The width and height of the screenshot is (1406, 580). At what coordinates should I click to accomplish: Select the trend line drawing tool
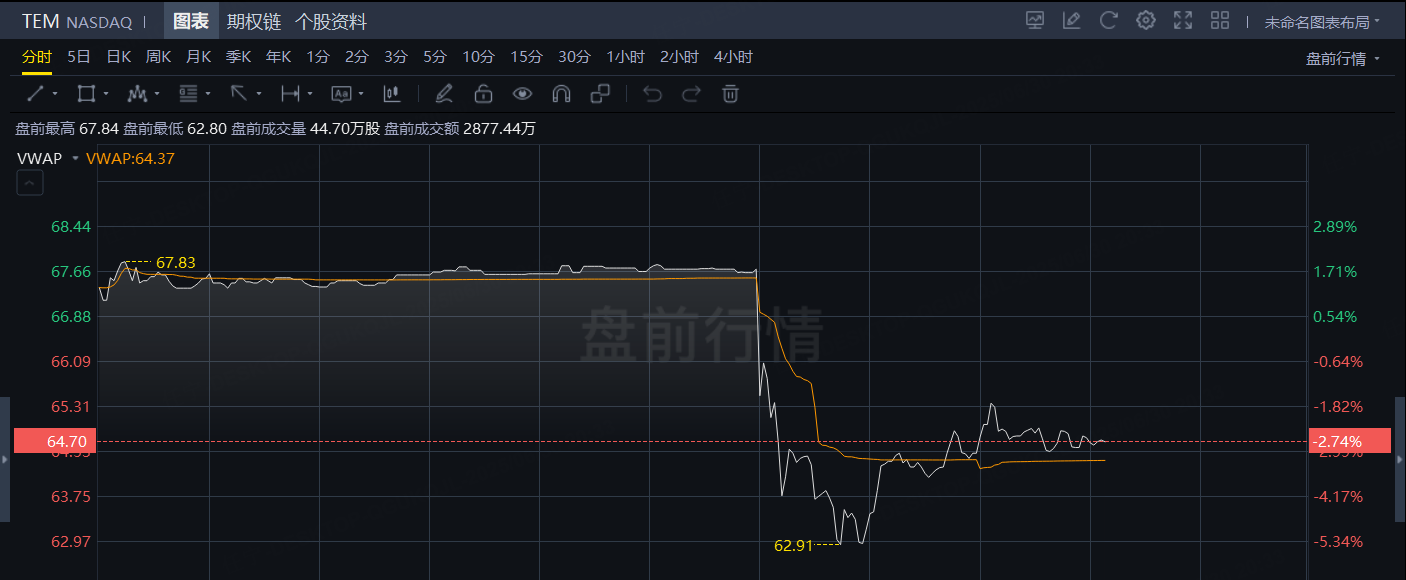[x=35, y=94]
